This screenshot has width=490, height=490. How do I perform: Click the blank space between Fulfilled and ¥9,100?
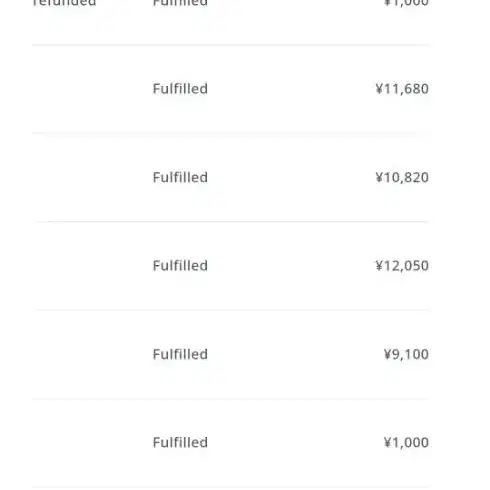[x=295, y=354]
